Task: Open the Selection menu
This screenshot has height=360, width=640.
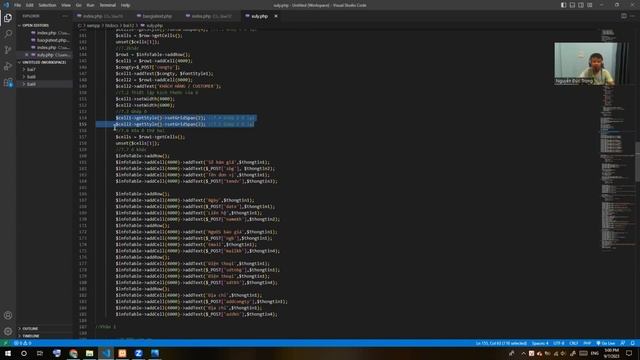Action: (x=47, y=5)
